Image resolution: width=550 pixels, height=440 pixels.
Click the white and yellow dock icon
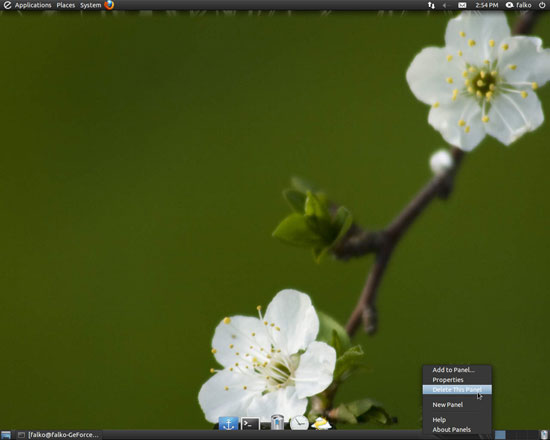point(321,424)
